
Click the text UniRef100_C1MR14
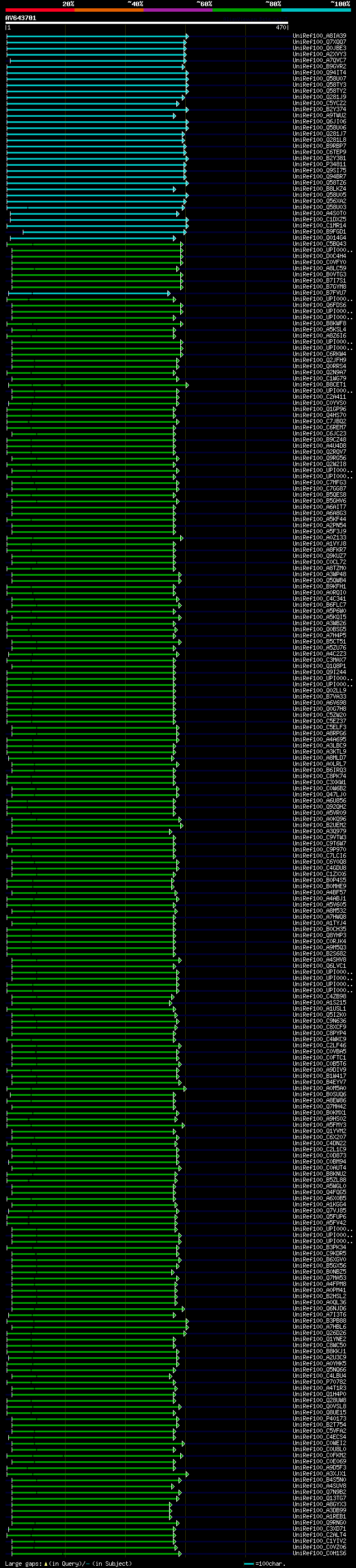point(319,226)
